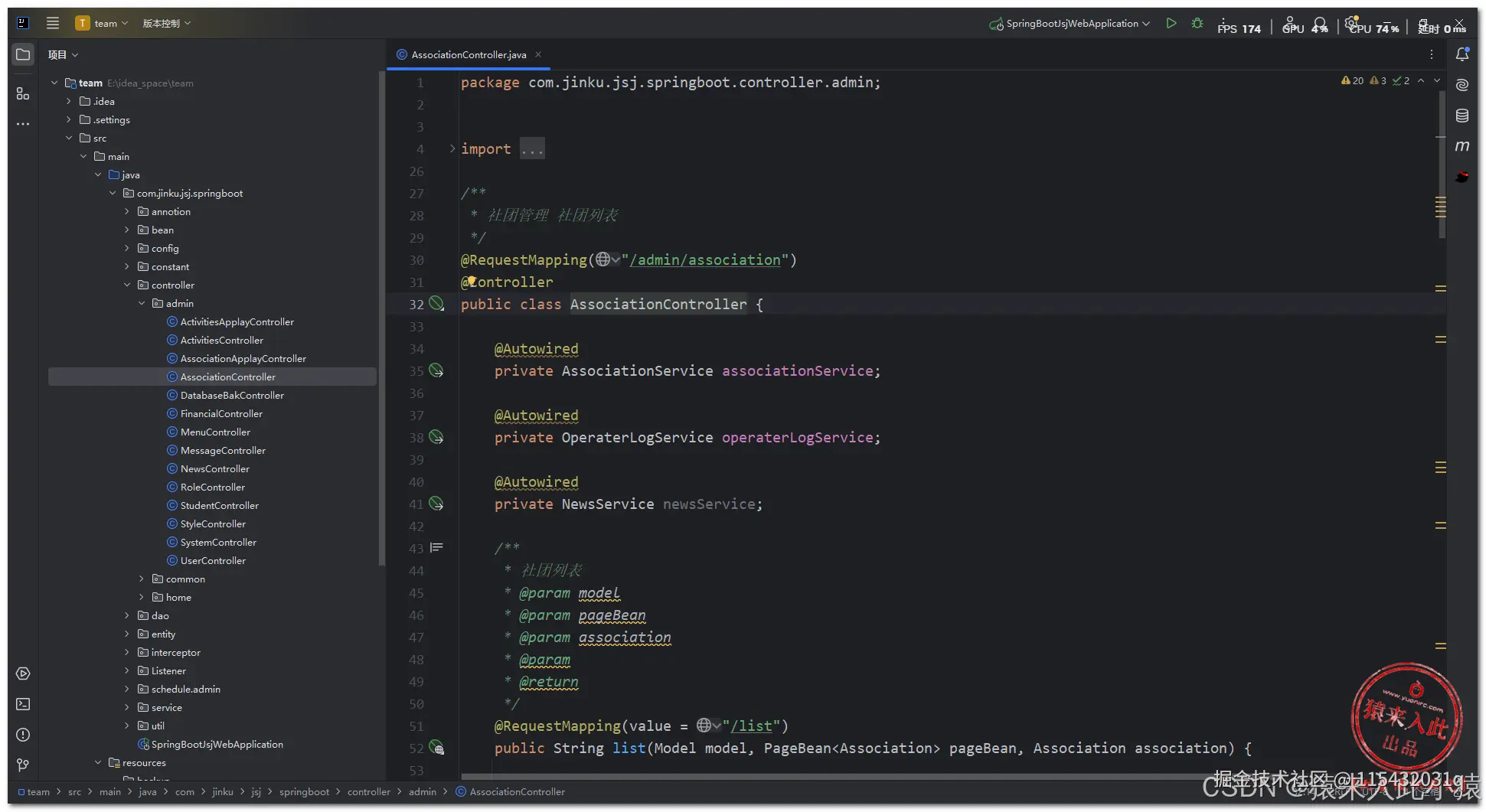Open the Services tool window icon
Viewport: 1486px width, 812px height.
(23, 673)
